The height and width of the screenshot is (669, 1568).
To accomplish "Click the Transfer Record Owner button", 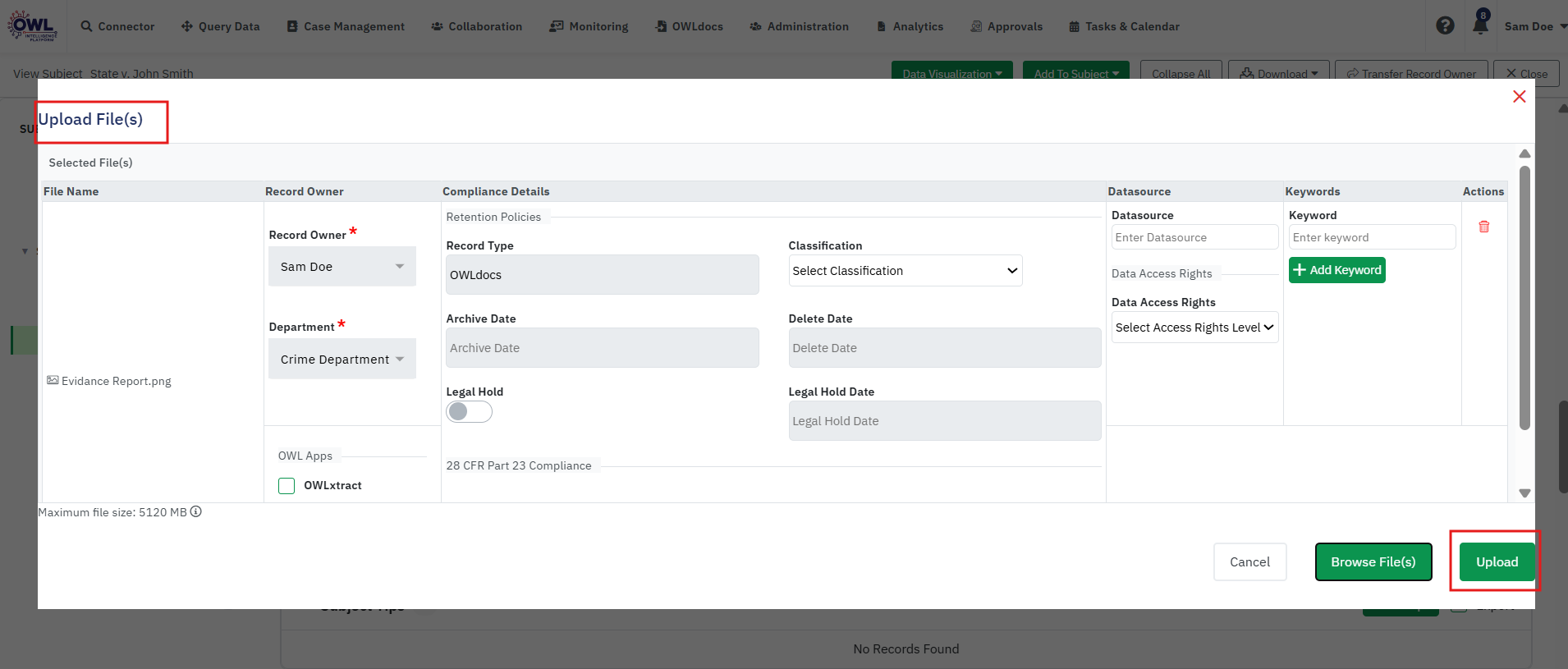I will pyautogui.click(x=1410, y=72).
